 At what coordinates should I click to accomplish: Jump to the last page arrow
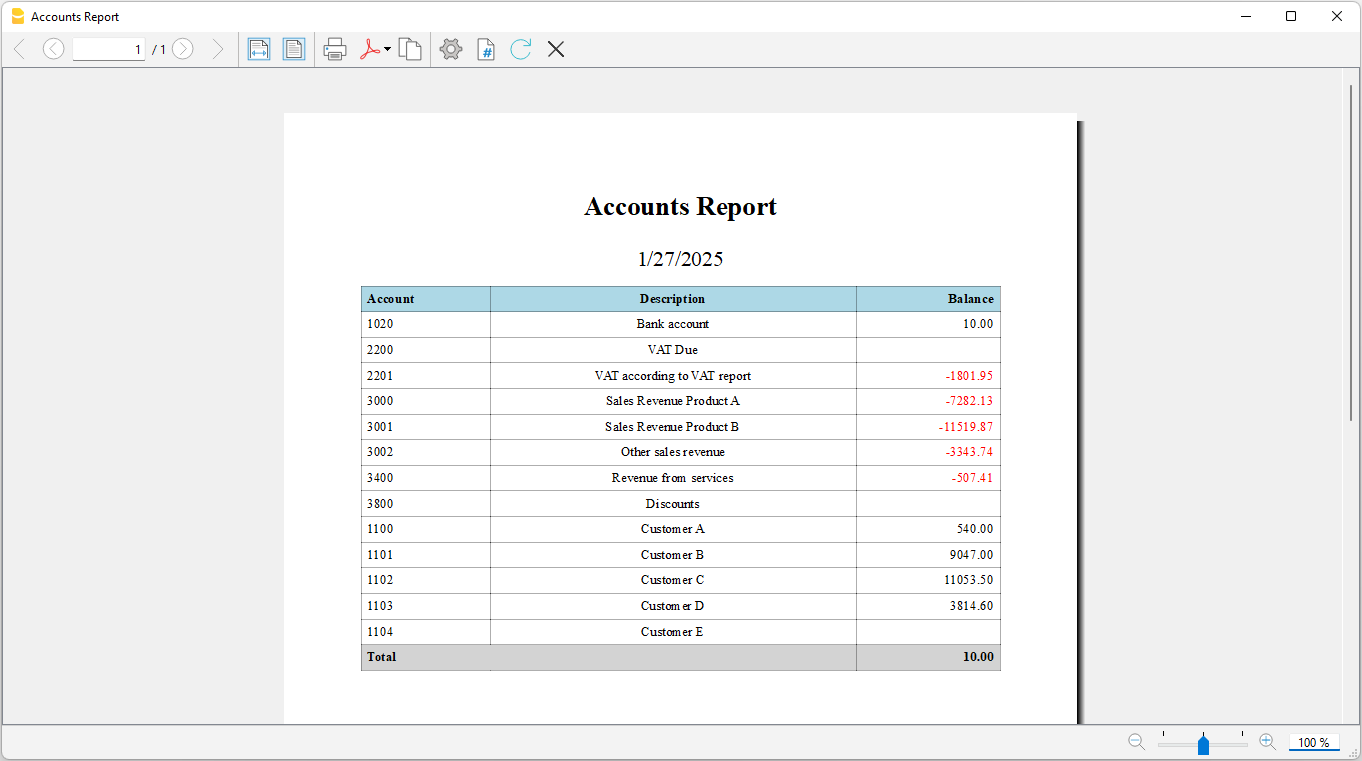click(218, 48)
